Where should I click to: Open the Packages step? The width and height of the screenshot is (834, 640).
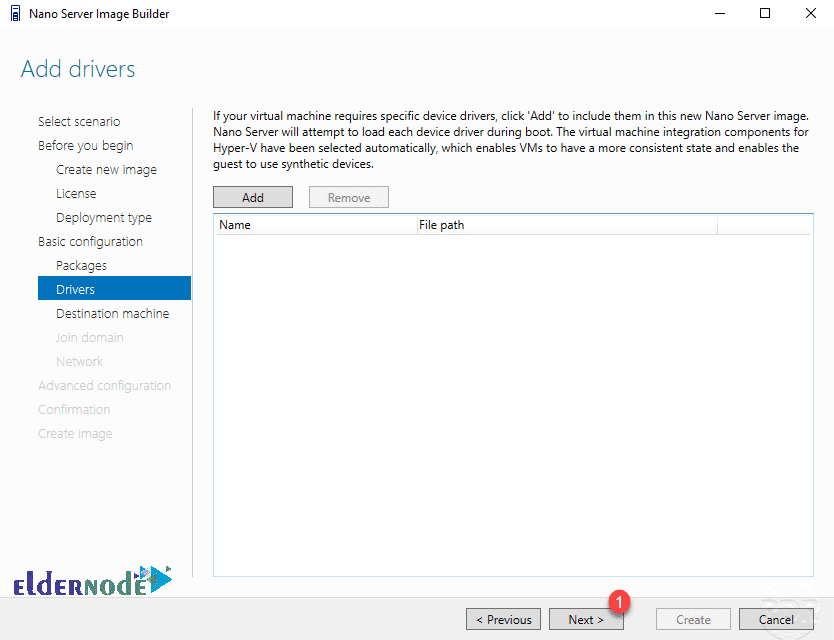[81, 265]
